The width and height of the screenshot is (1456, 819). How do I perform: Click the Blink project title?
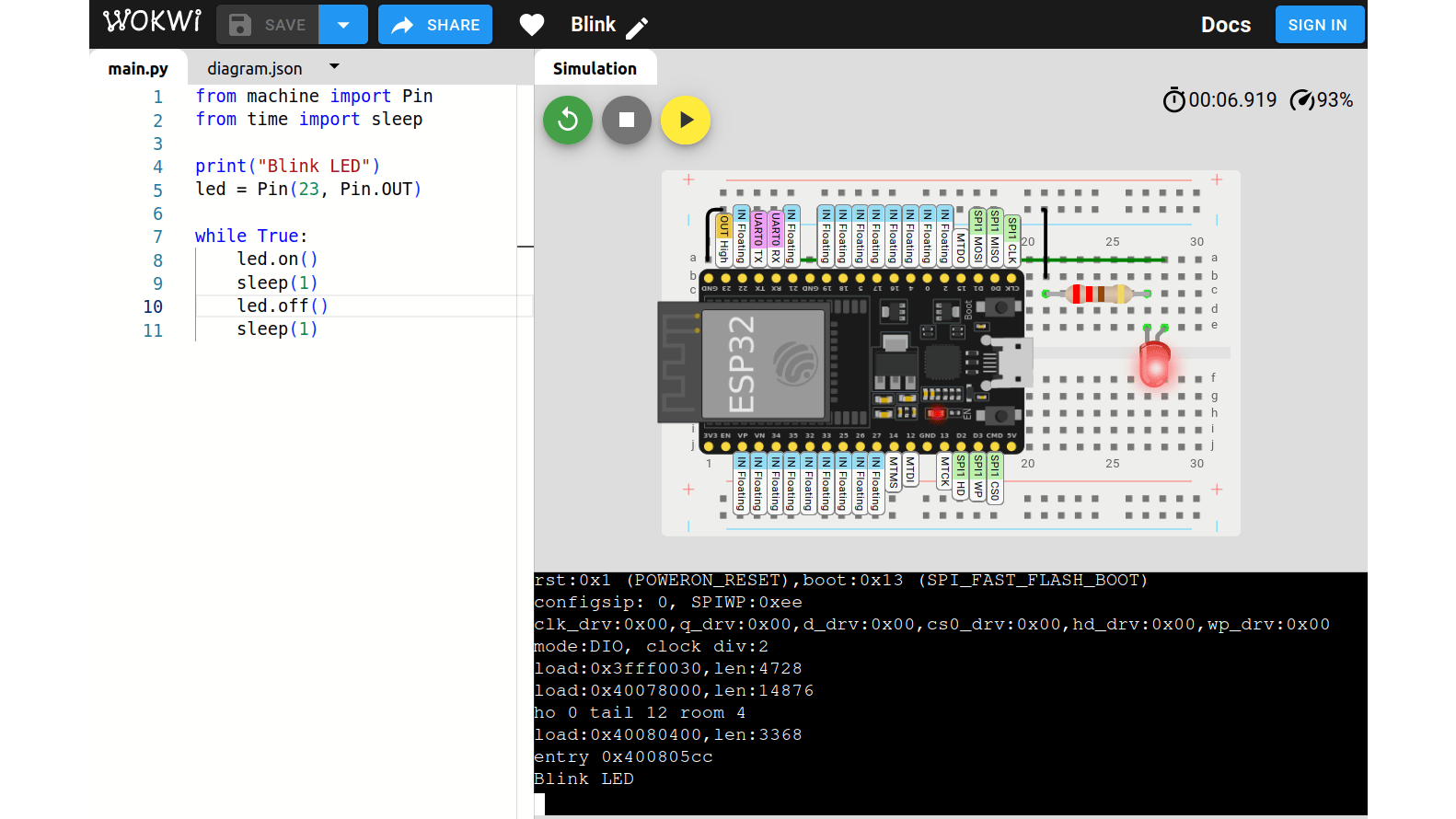593,25
